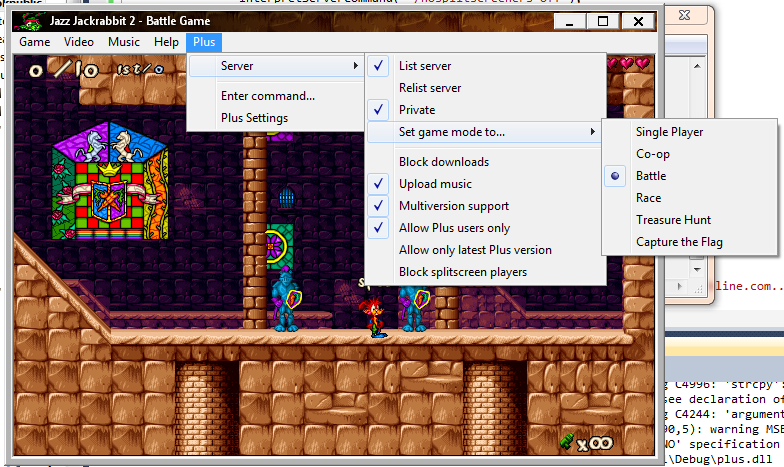The height and width of the screenshot is (467, 784).
Task: Open the Music menu
Action: click(124, 42)
